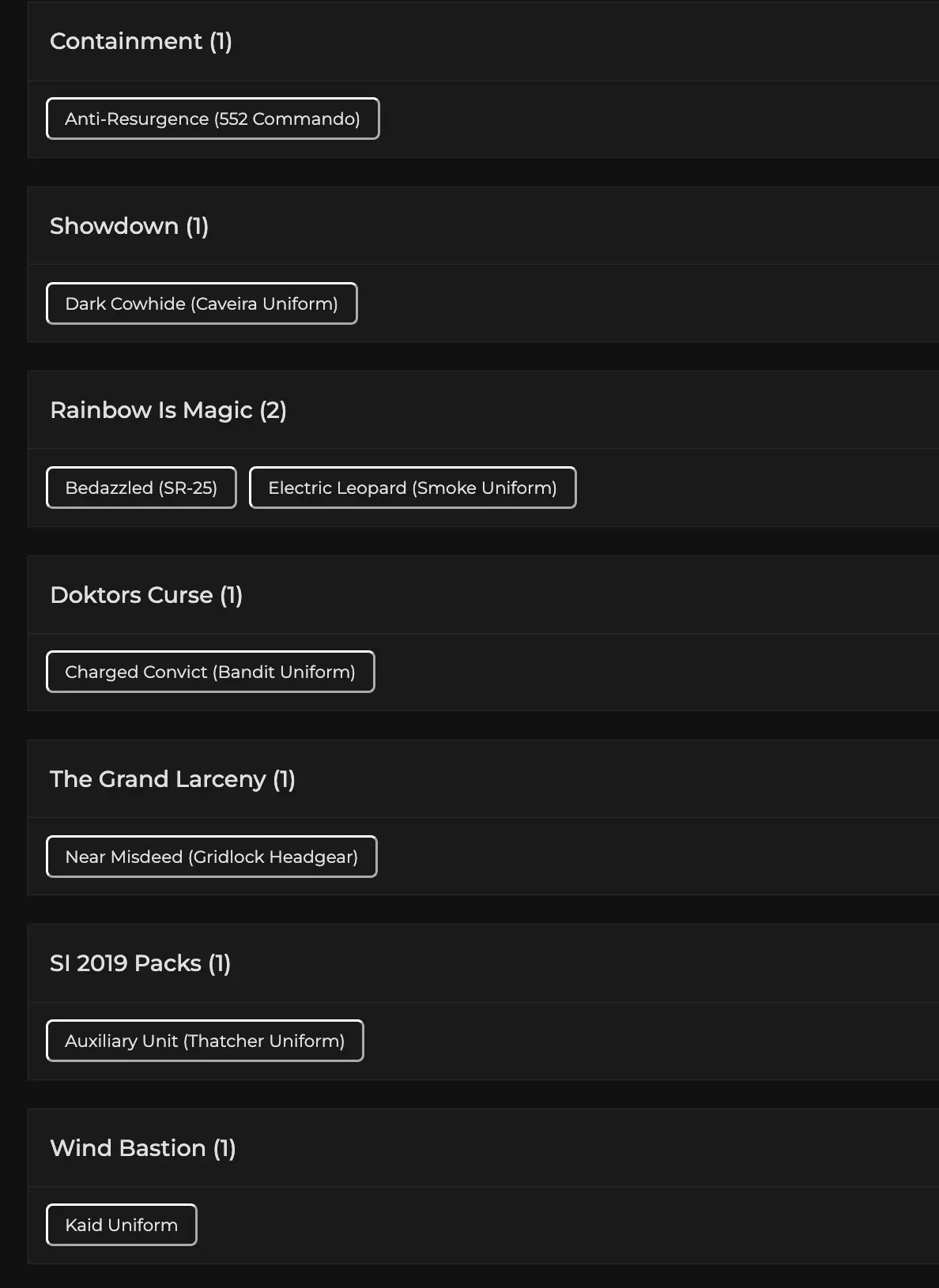Select the Kaid Uniform tag

point(122,1225)
